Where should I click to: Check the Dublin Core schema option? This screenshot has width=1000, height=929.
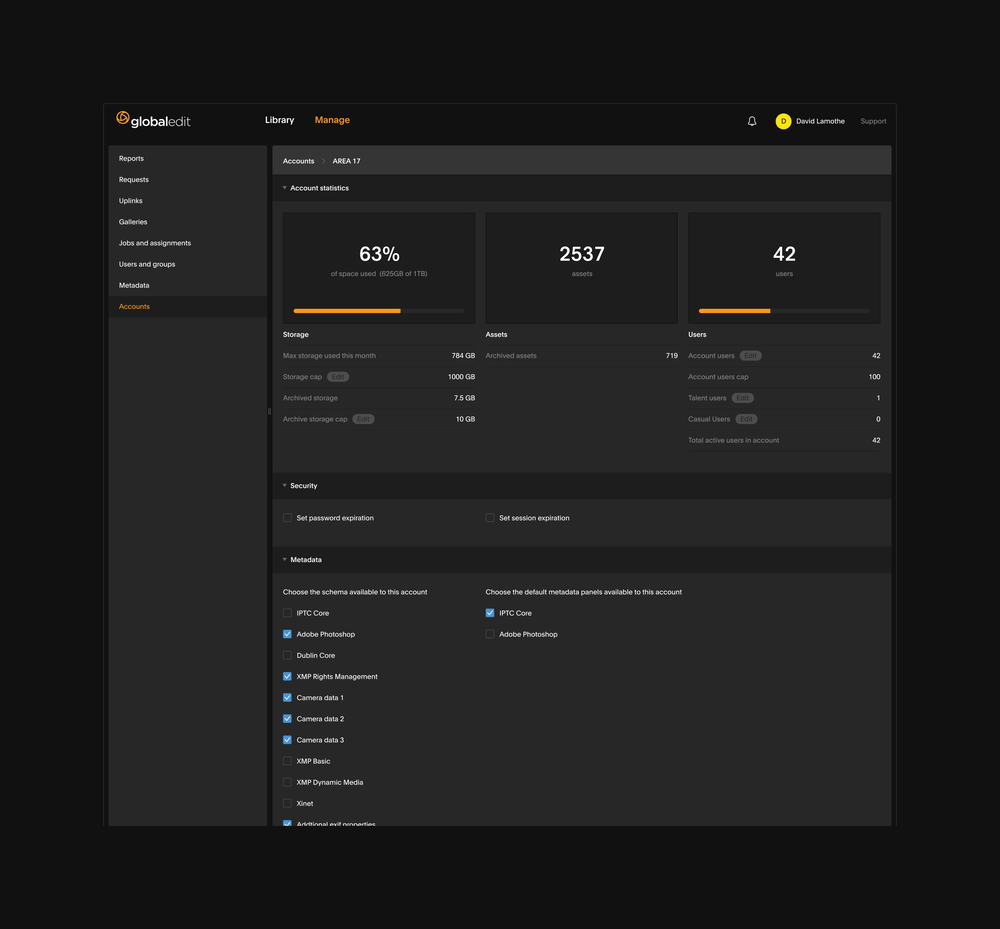coord(288,656)
